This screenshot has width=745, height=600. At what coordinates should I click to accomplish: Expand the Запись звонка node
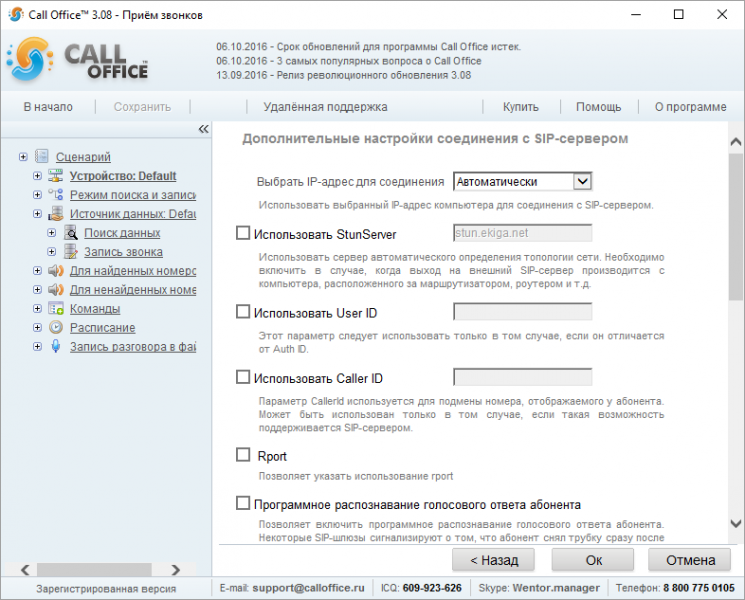pos(51,252)
